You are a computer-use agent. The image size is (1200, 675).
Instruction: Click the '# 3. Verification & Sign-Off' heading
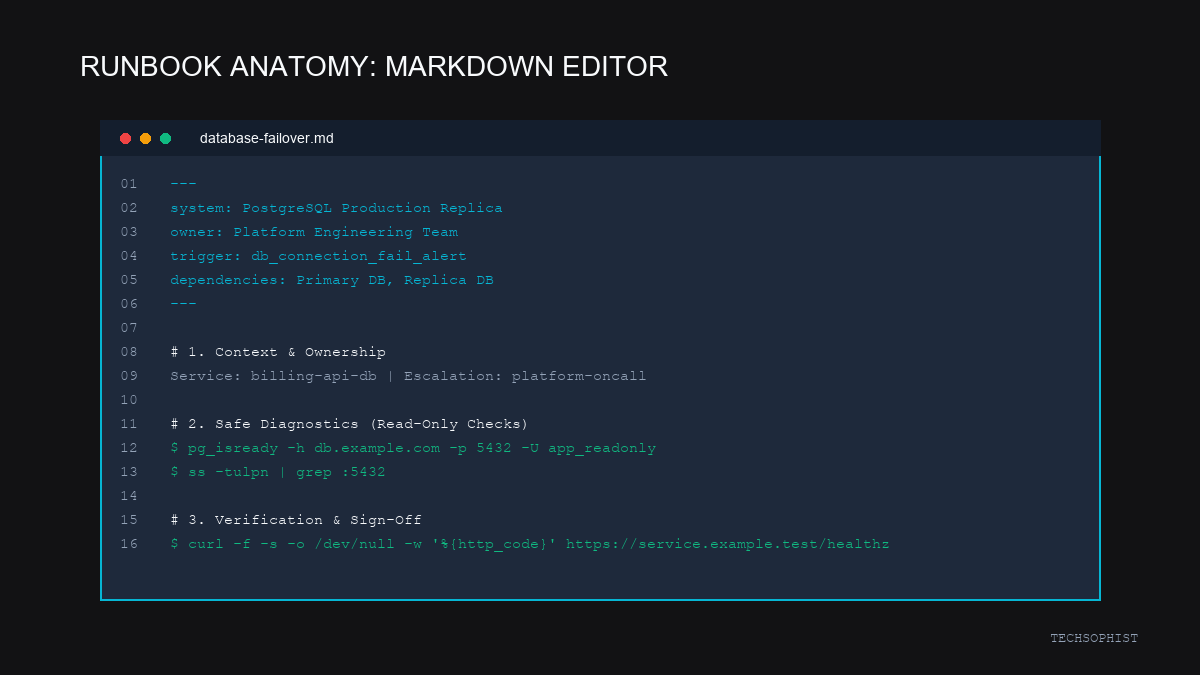click(296, 520)
